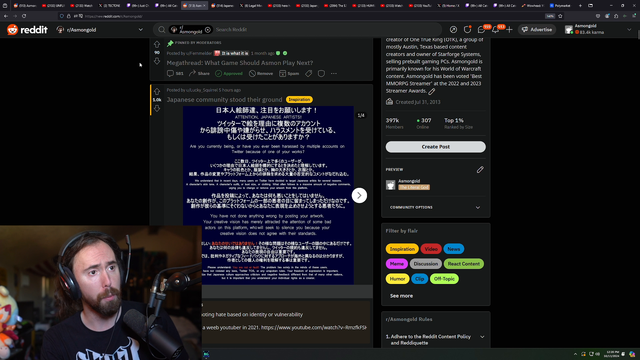Filter posts by React Content flair

pos(464,264)
